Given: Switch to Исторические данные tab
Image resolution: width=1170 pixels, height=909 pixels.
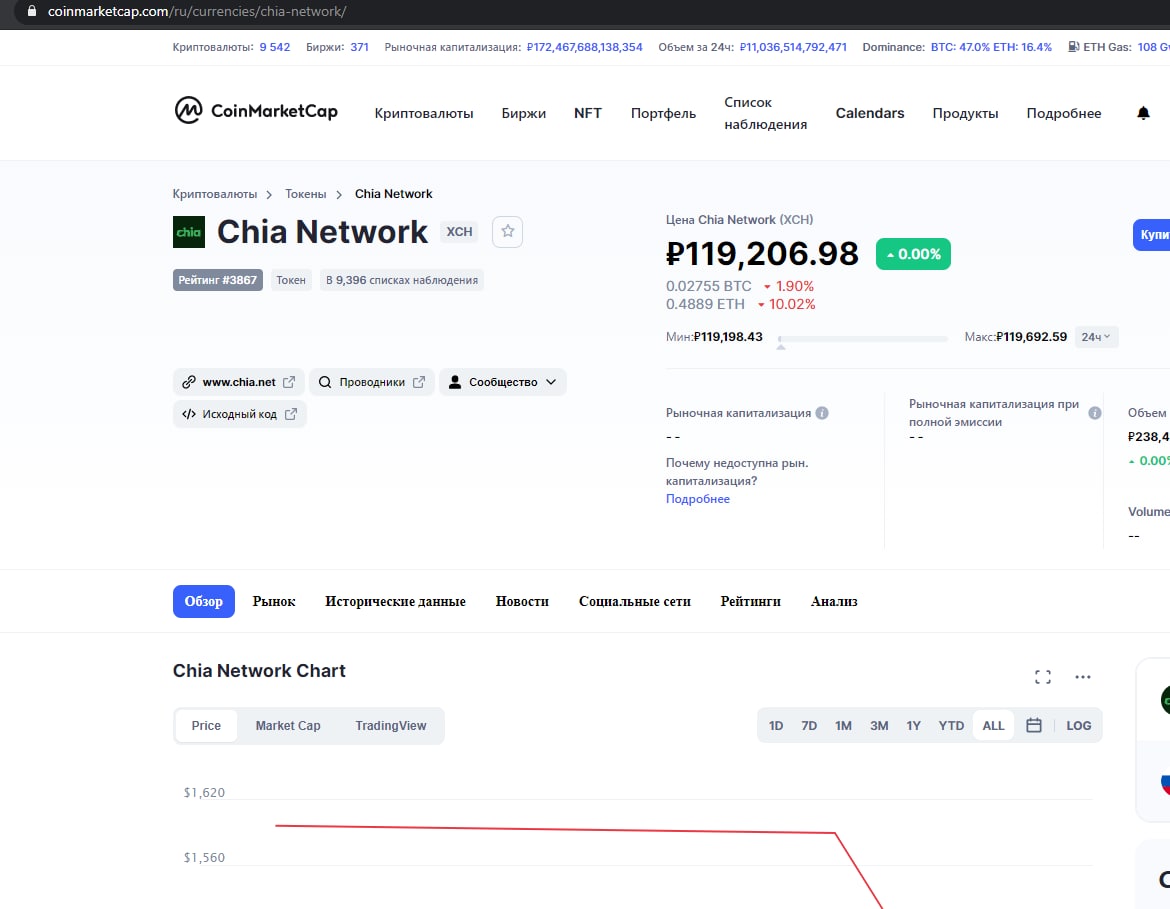Looking at the screenshot, I should (x=395, y=602).
